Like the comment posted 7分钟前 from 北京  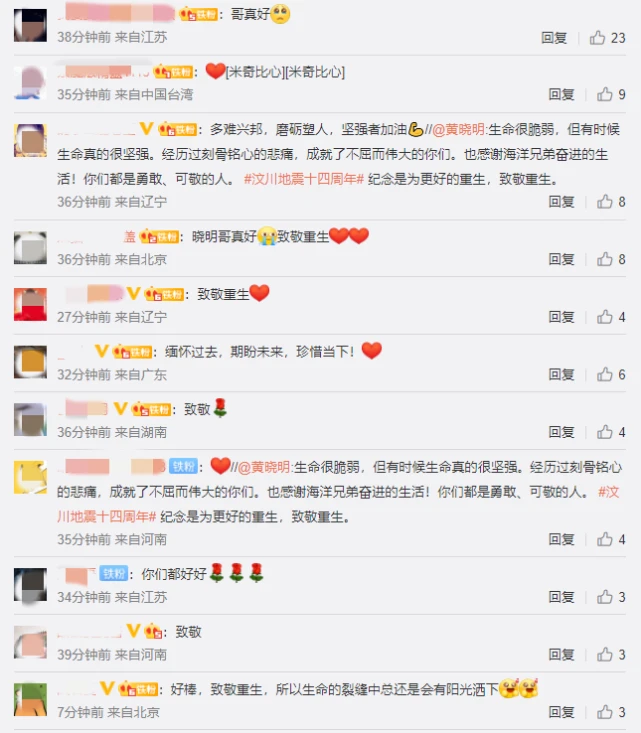click(x=605, y=712)
